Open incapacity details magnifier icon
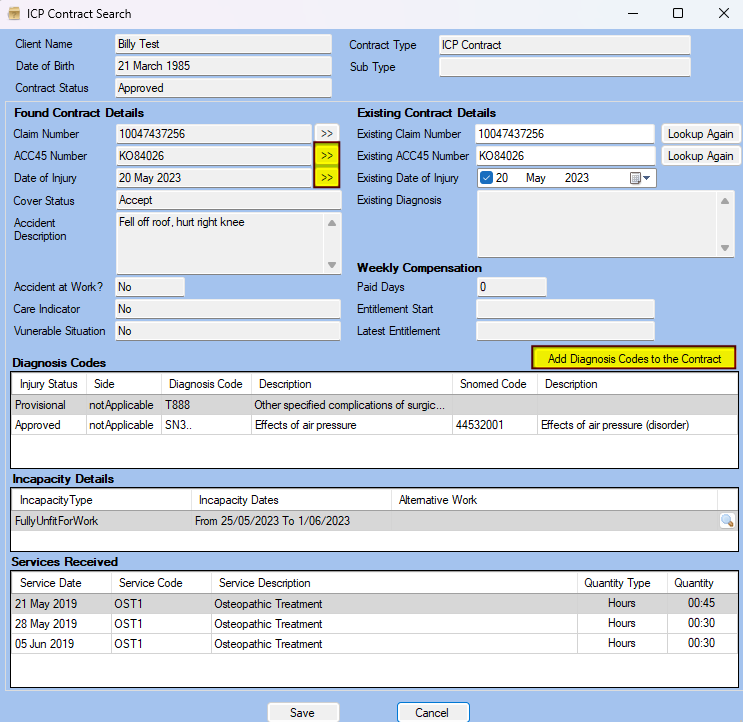743x722 pixels. pos(727,521)
